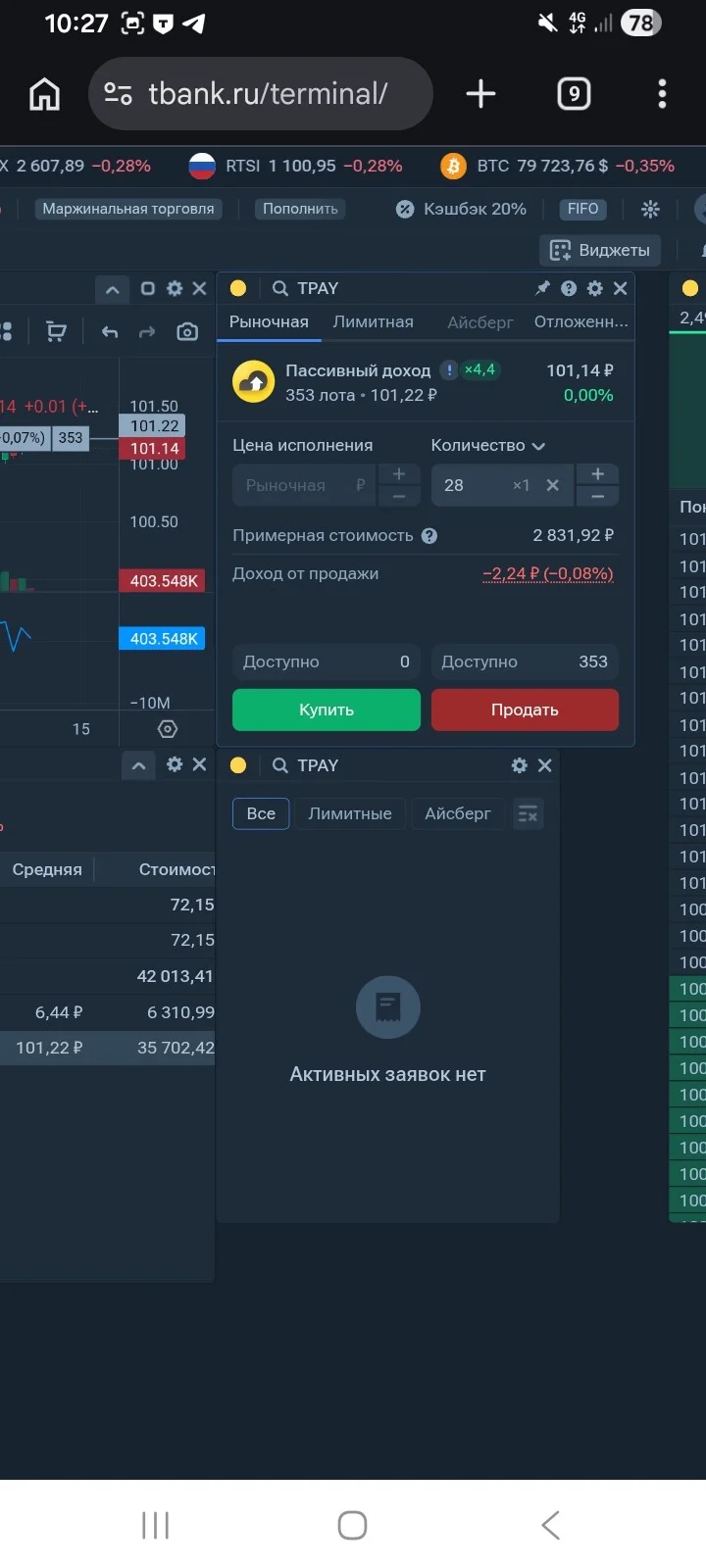Viewport: 706px width, 1568px height.
Task: Redo chart action
Action: click(x=147, y=332)
